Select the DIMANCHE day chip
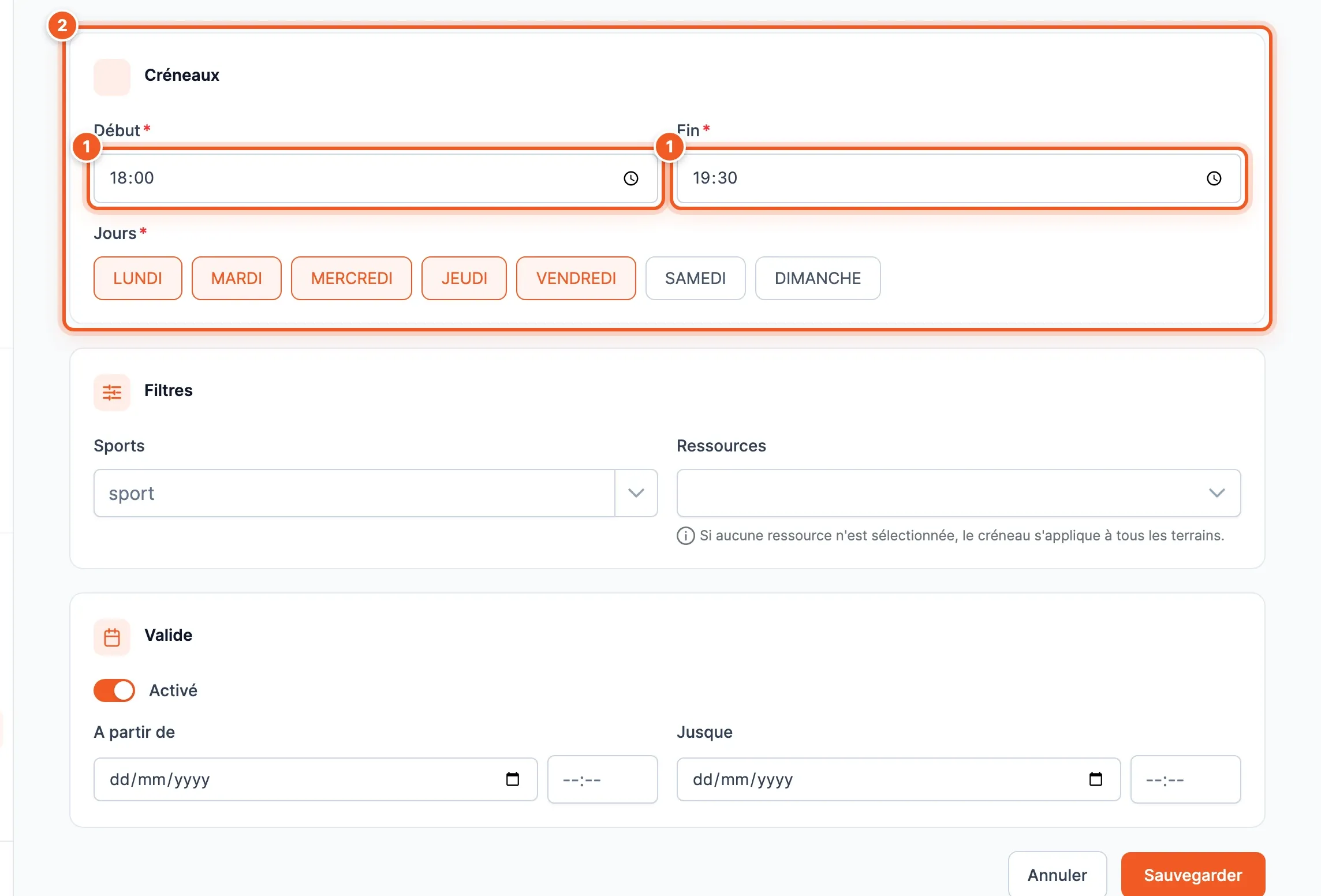Viewport: 1321px width, 896px height. (x=818, y=278)
